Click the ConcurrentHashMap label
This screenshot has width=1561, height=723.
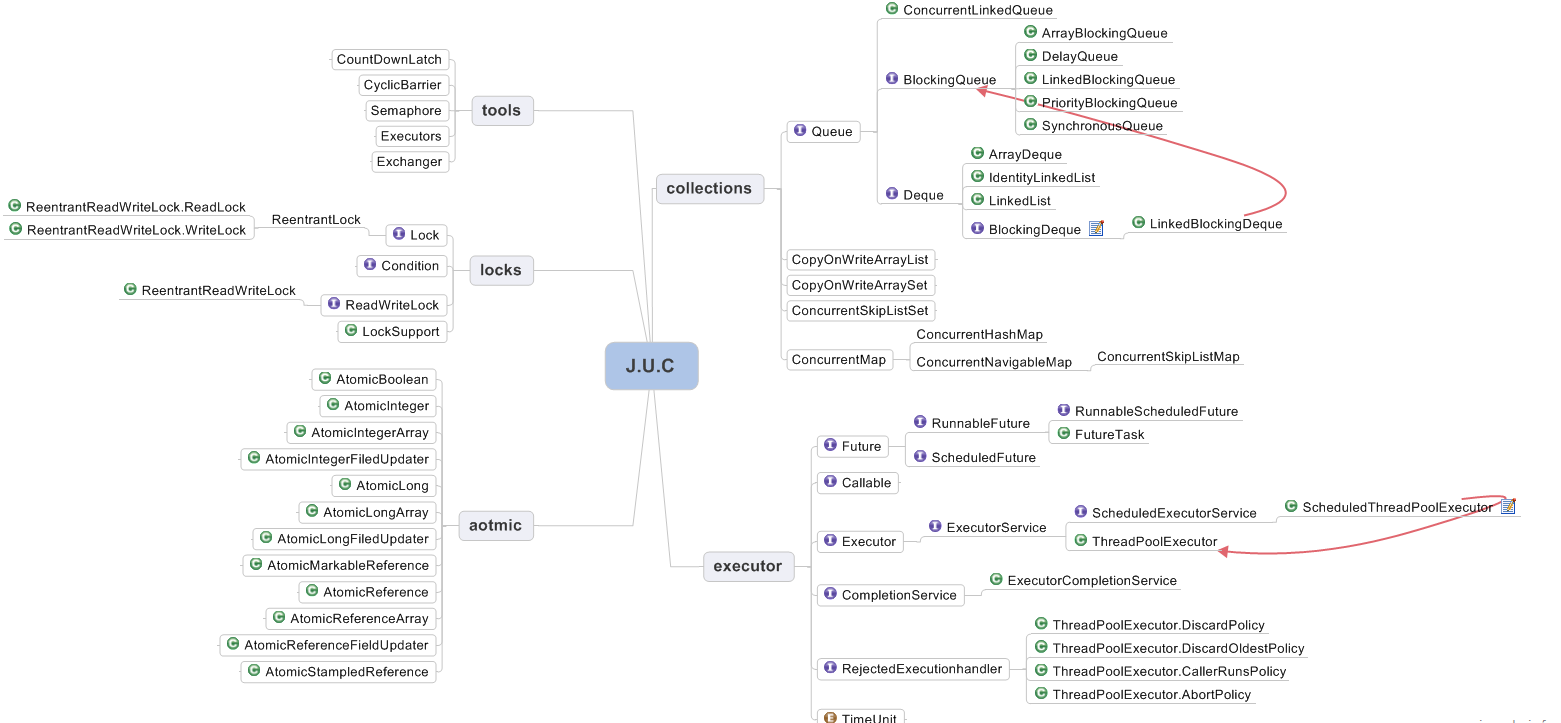coord(980,334)
